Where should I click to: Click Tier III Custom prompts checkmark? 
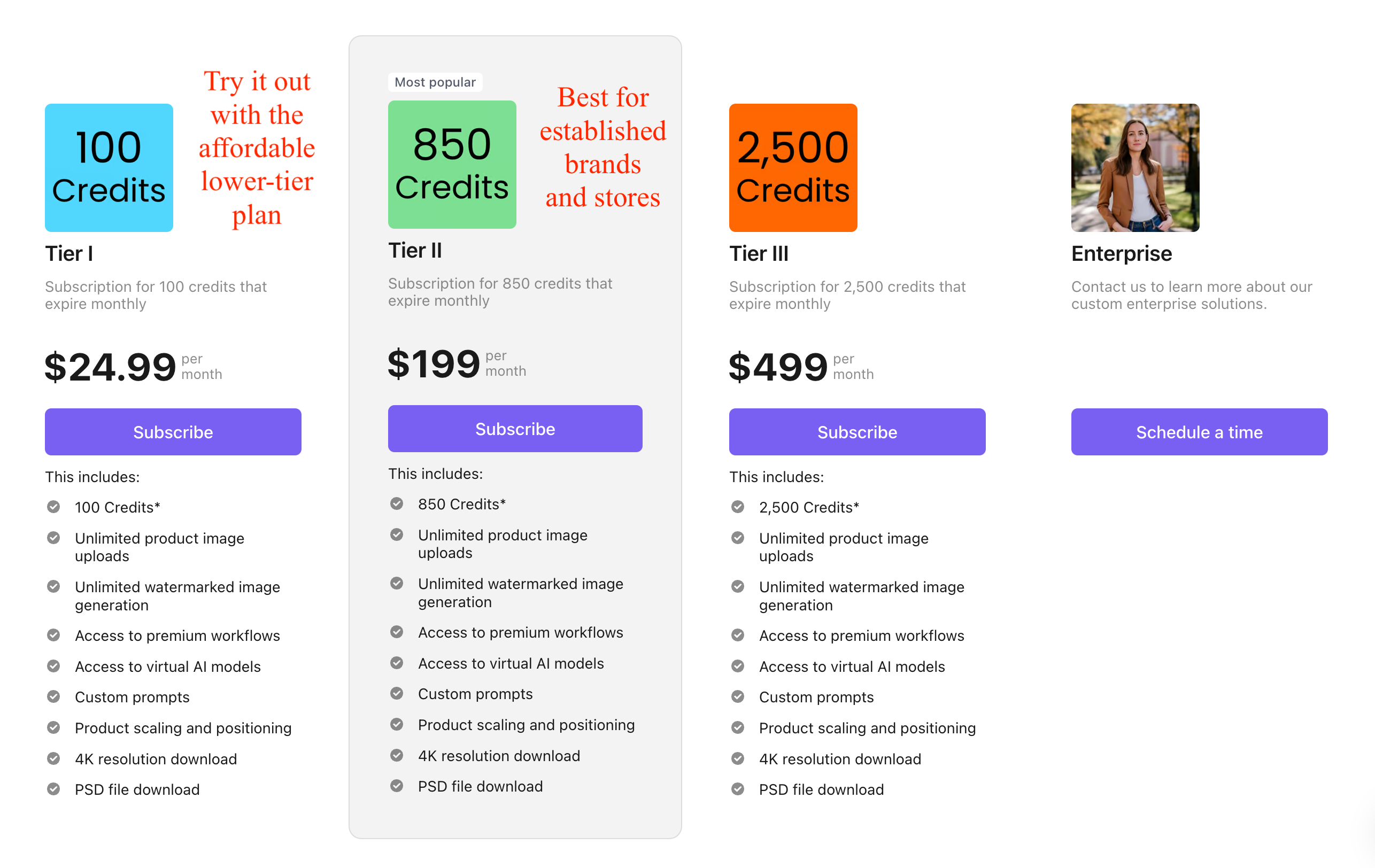point(738,696)
